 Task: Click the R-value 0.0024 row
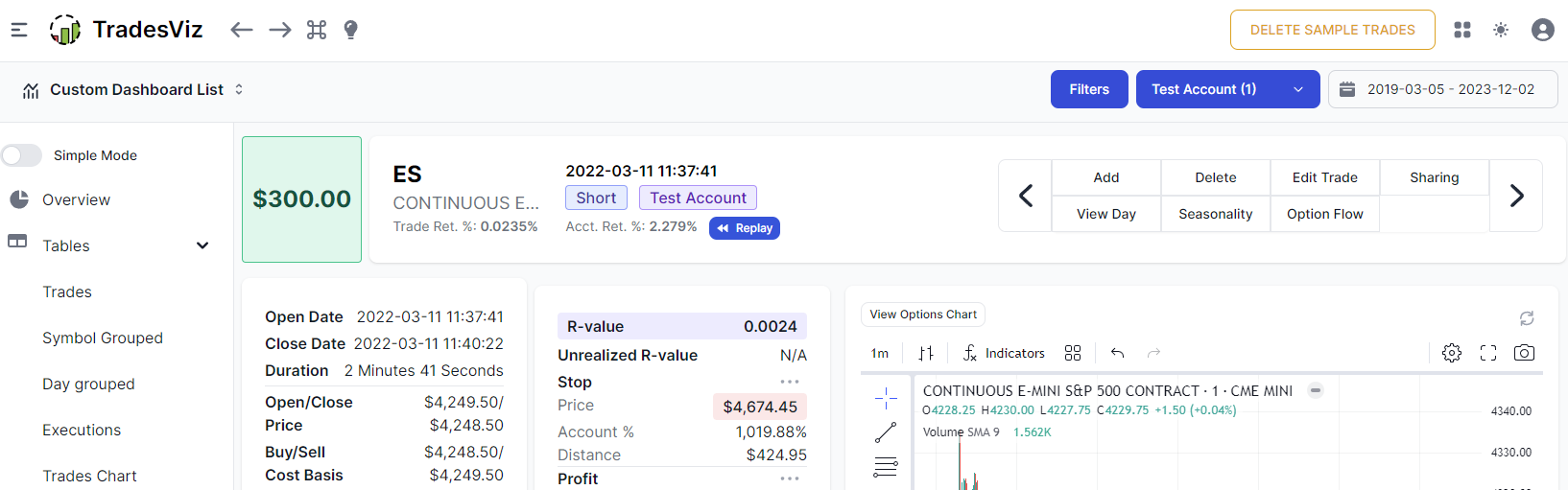[682, 326]
